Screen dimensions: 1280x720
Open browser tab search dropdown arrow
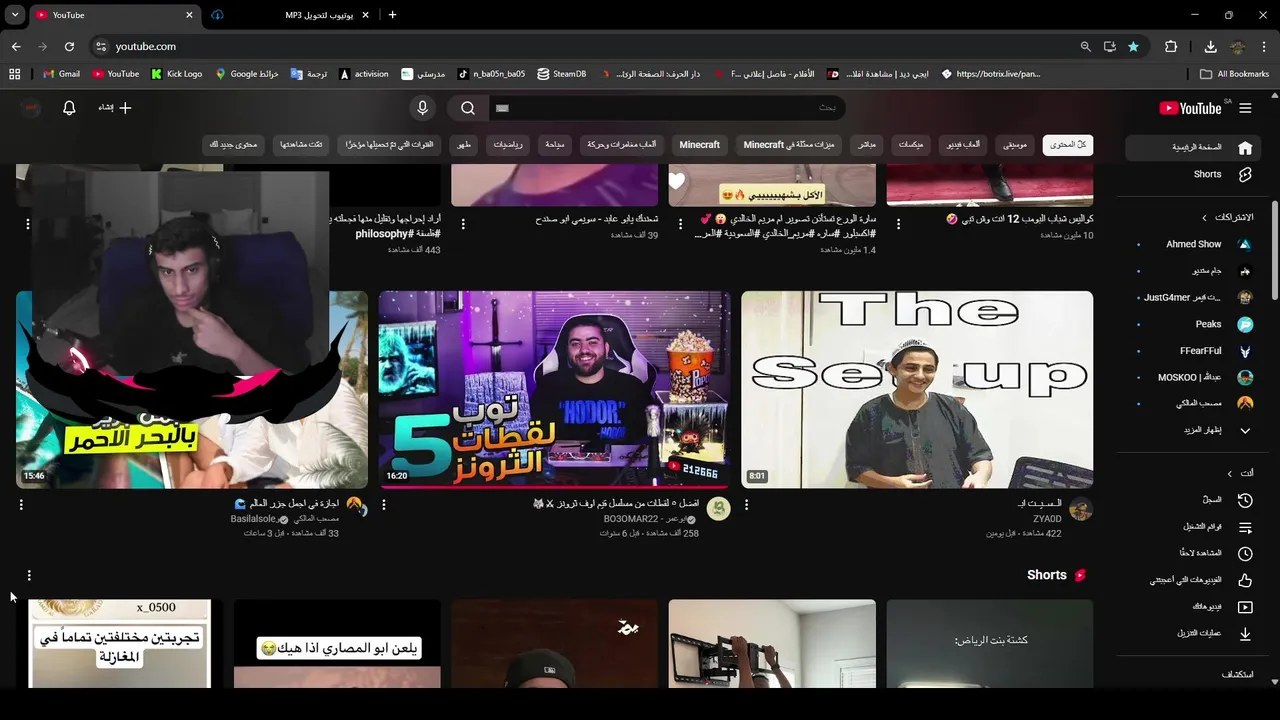[x=14, y=15]
